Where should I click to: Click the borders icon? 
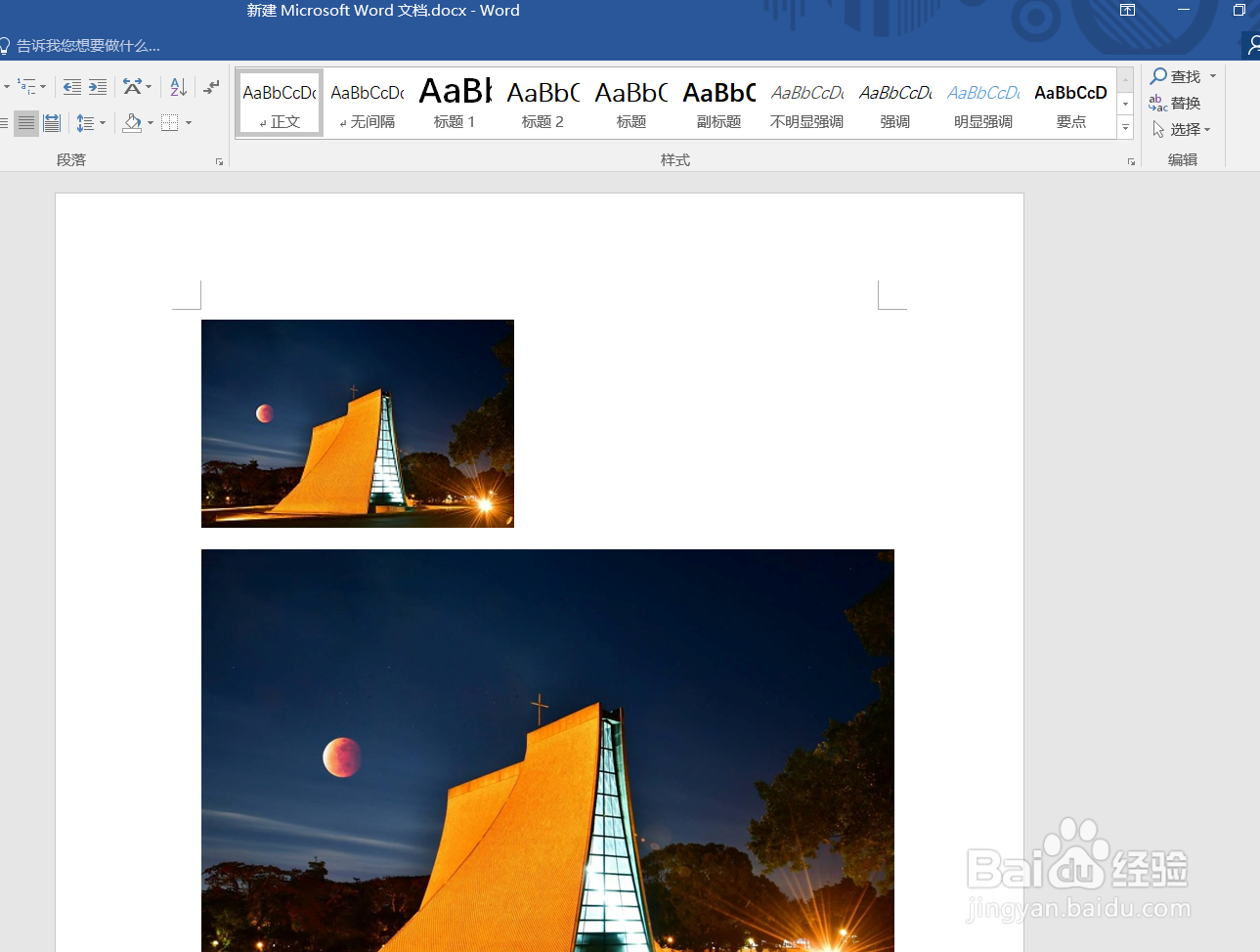(170, 123)
